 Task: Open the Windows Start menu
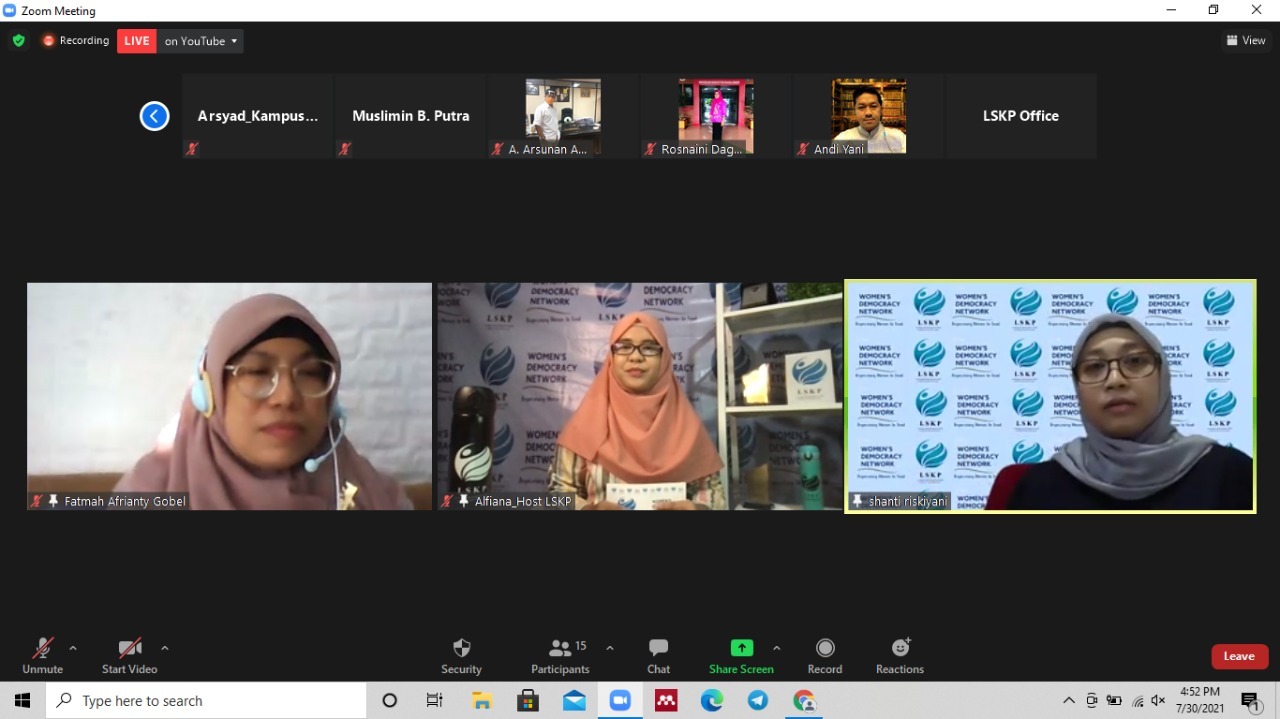click(23, 701)
